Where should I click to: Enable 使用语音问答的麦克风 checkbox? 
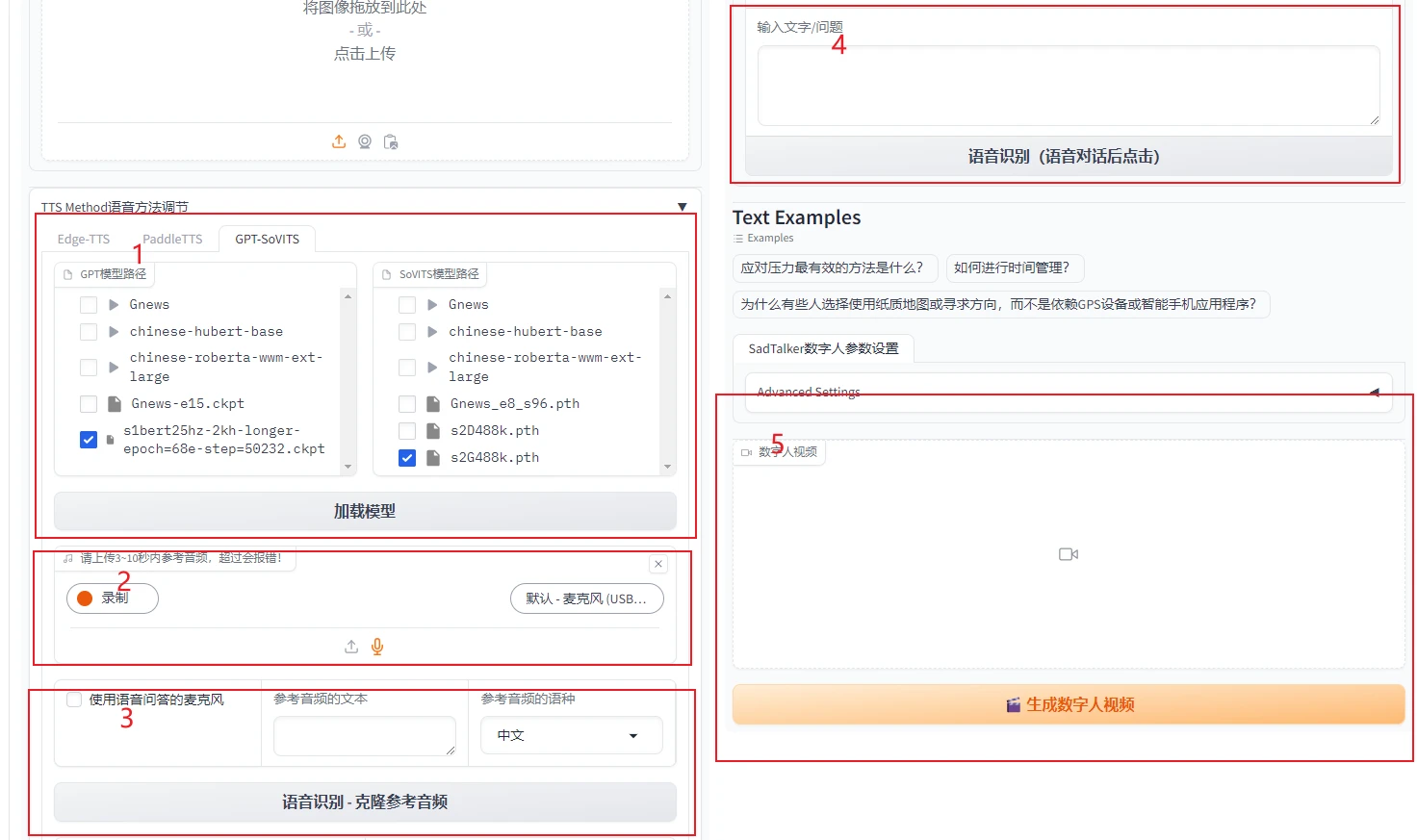click(74, 700)
